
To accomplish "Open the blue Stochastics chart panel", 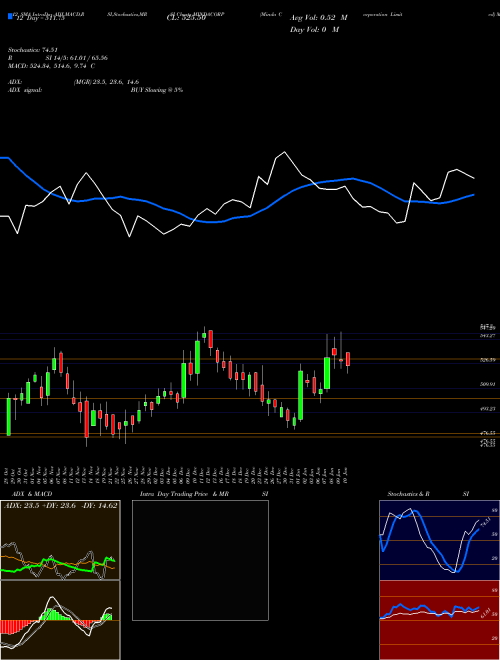I will click(439, 540).
